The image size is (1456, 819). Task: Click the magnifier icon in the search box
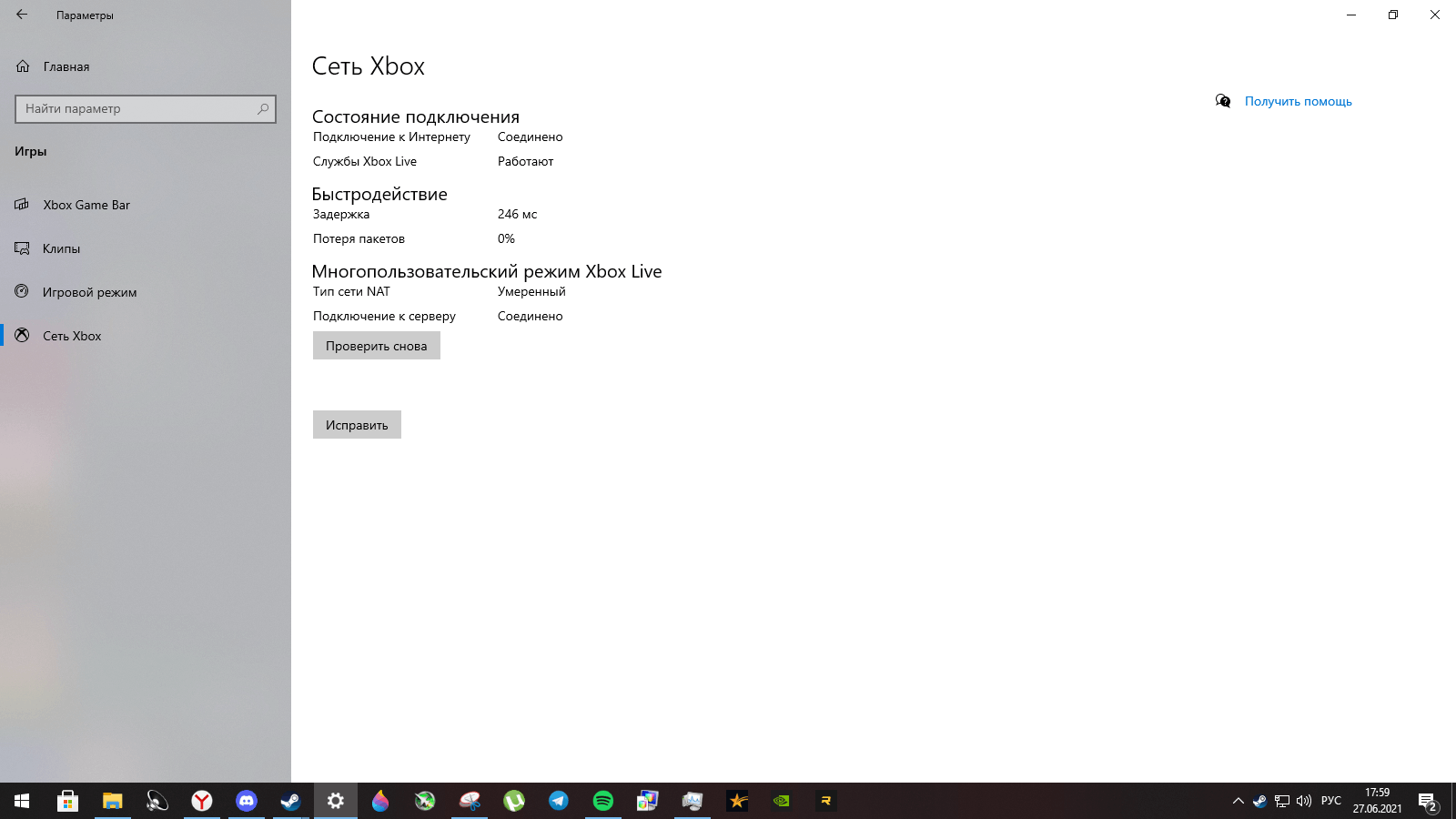[263, 109]
